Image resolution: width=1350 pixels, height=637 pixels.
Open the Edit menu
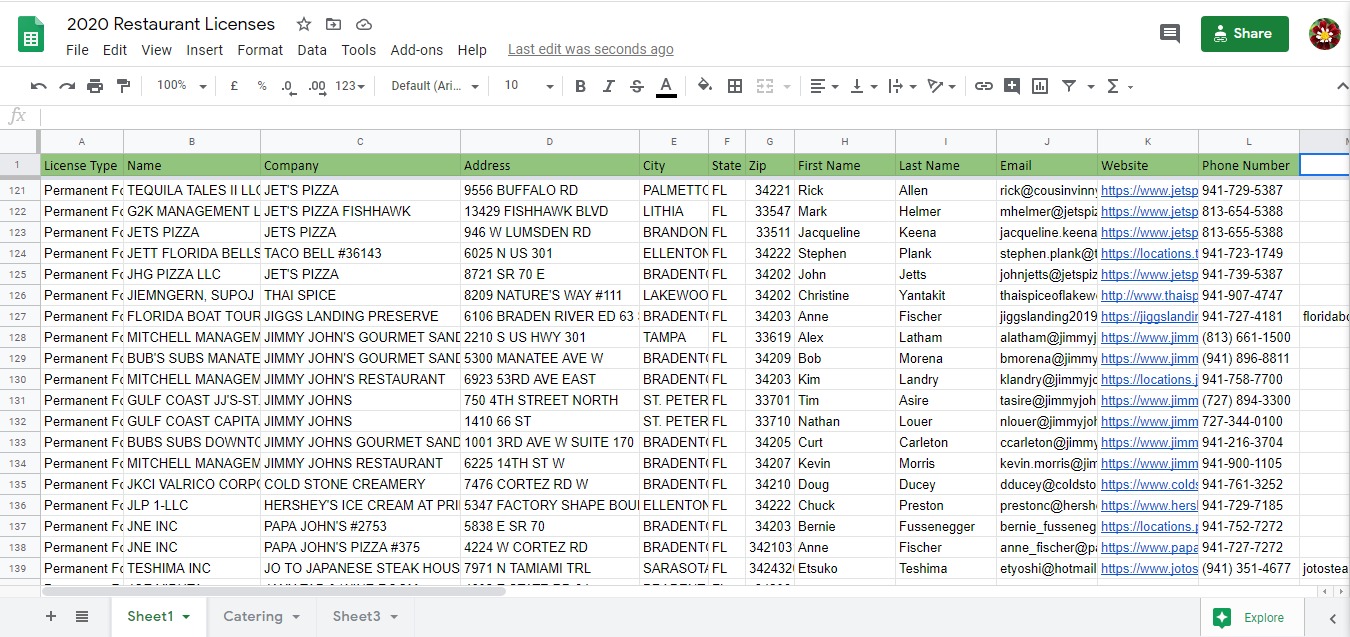click(x=115, y=50)
